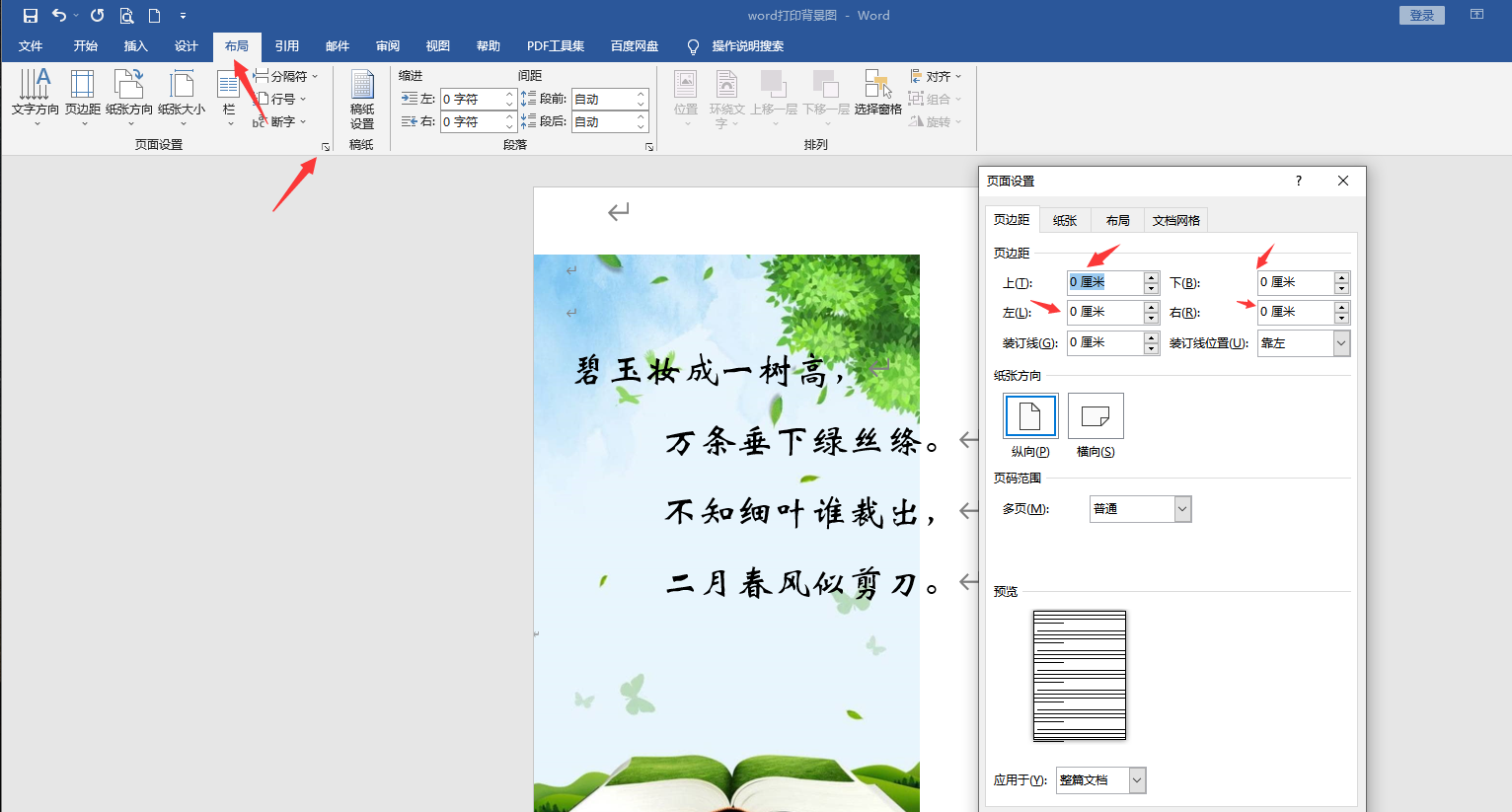This screenshot has height=812, width=1512.
Task: Click the Undo arrow icon
Action: (x=59, y=16)
